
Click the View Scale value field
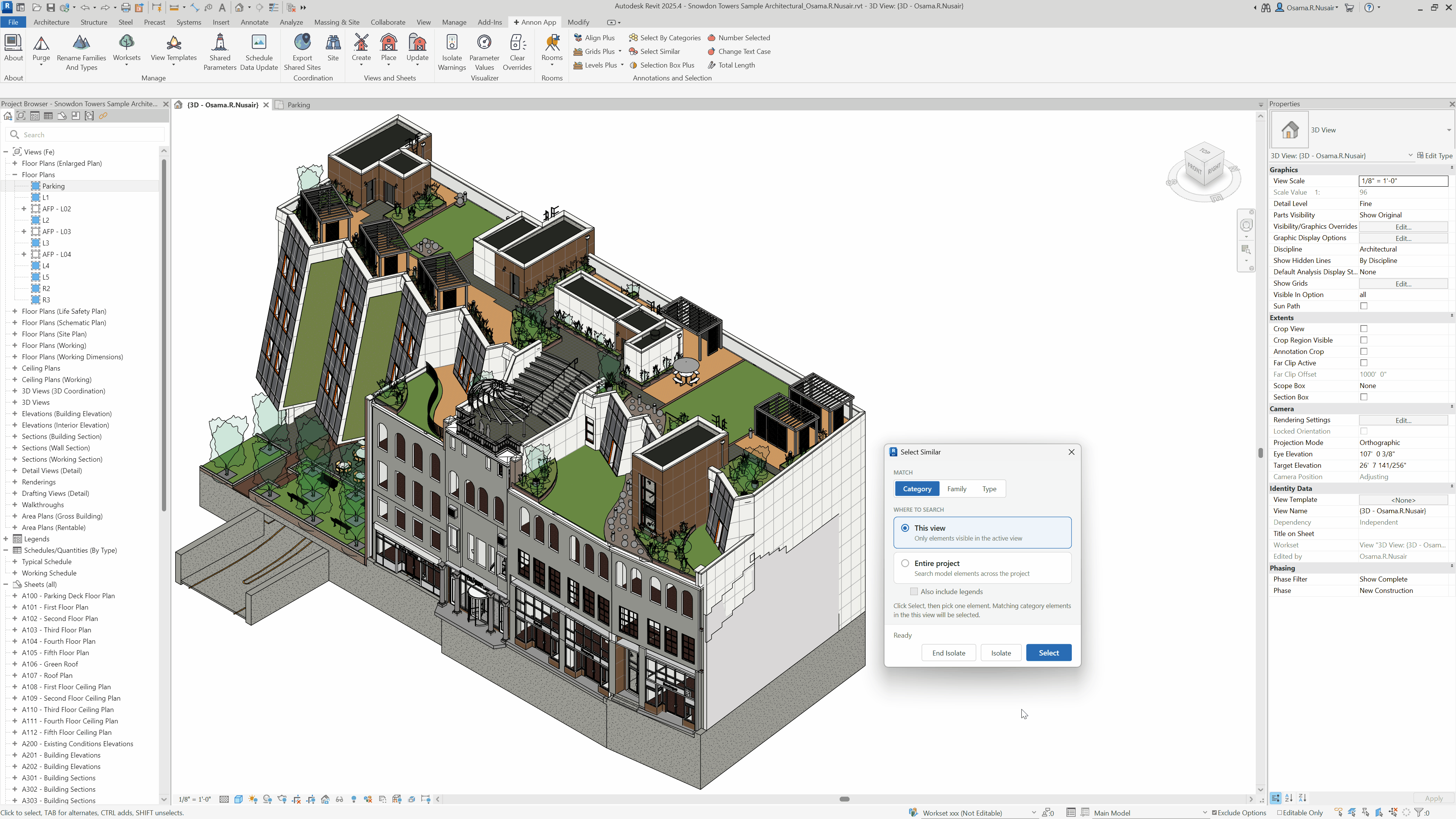(x=1403, y=181)
